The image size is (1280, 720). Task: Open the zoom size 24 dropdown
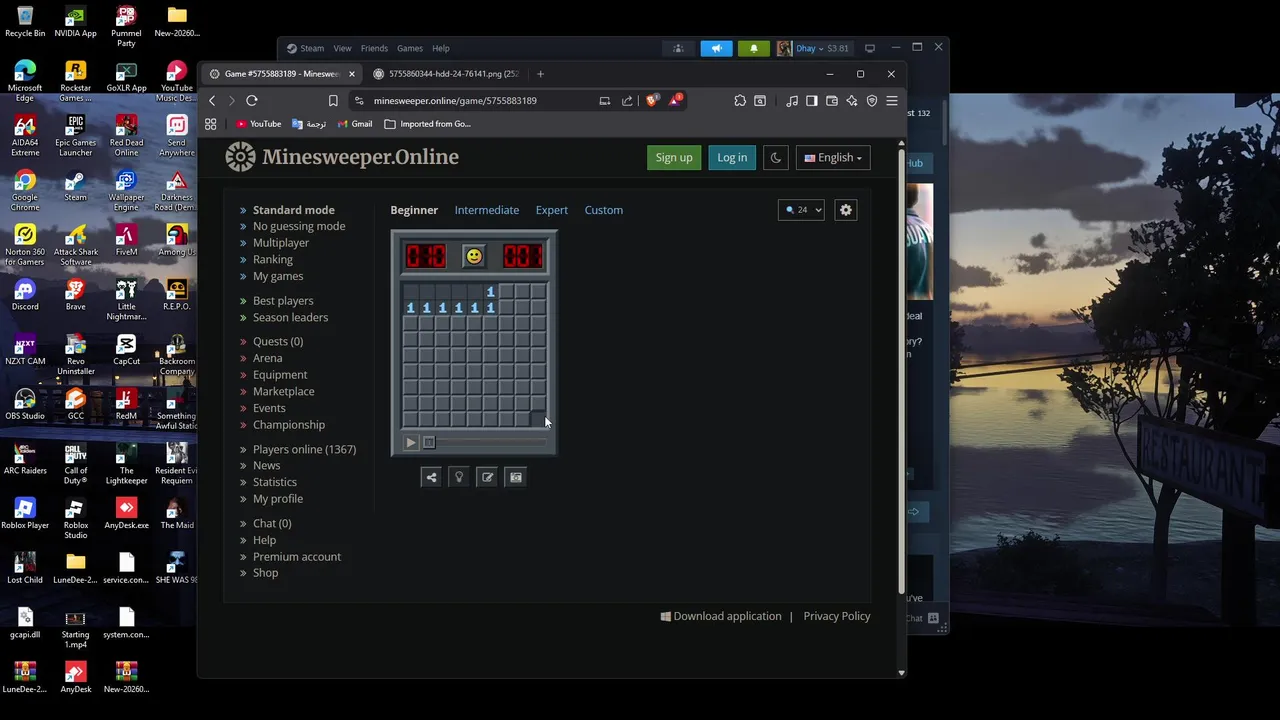(x=802, y=210)
